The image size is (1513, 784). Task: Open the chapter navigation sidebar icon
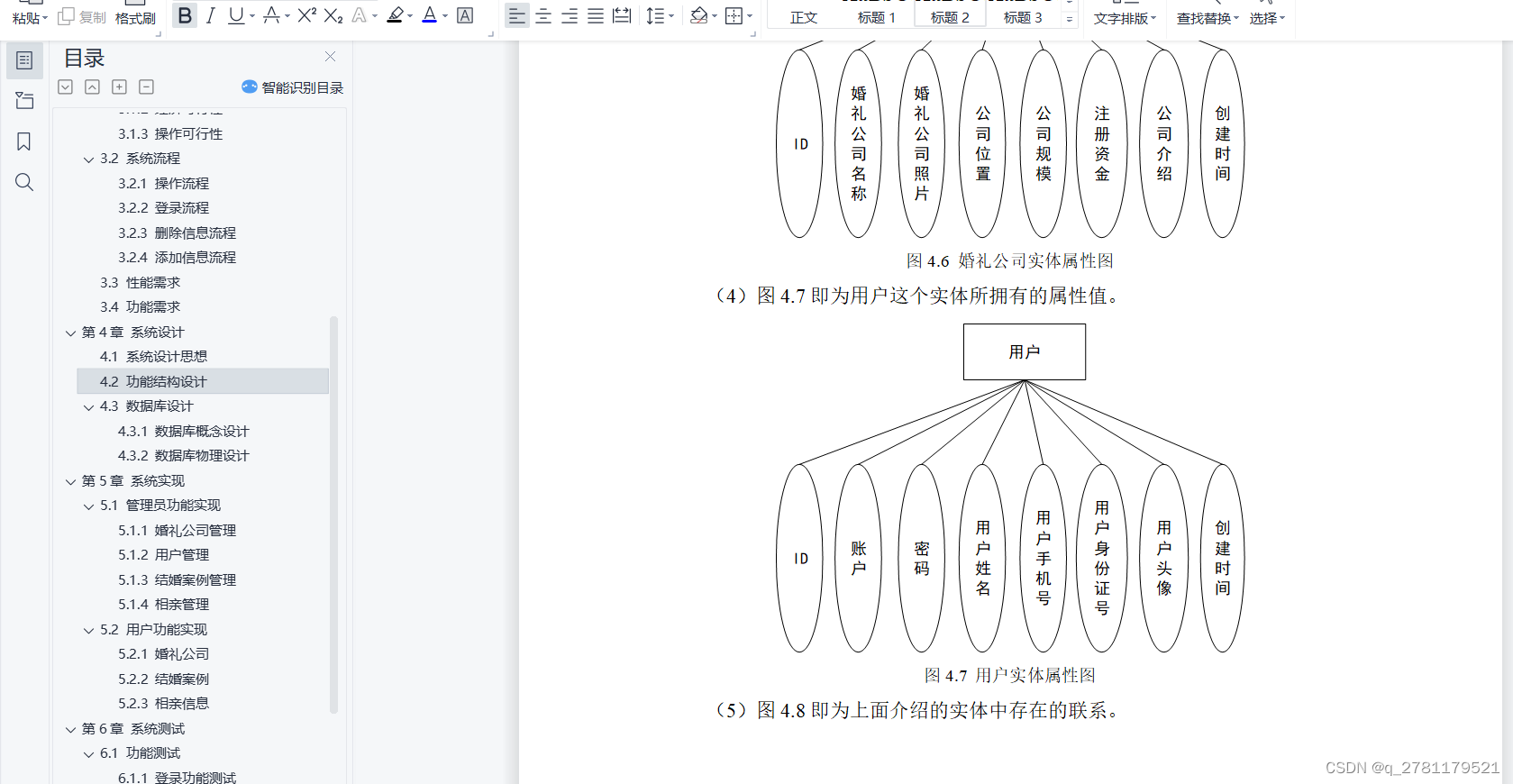click(x=24, y=101)
